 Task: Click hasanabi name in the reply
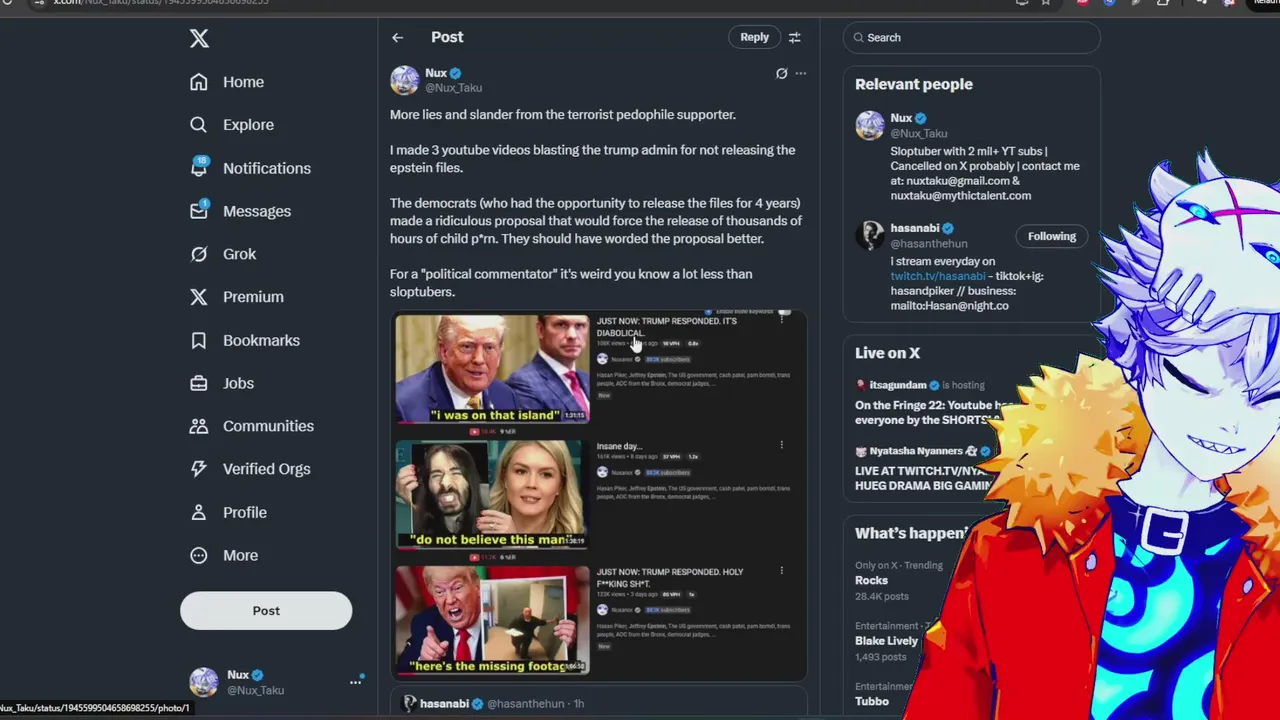tap(444, 704)
